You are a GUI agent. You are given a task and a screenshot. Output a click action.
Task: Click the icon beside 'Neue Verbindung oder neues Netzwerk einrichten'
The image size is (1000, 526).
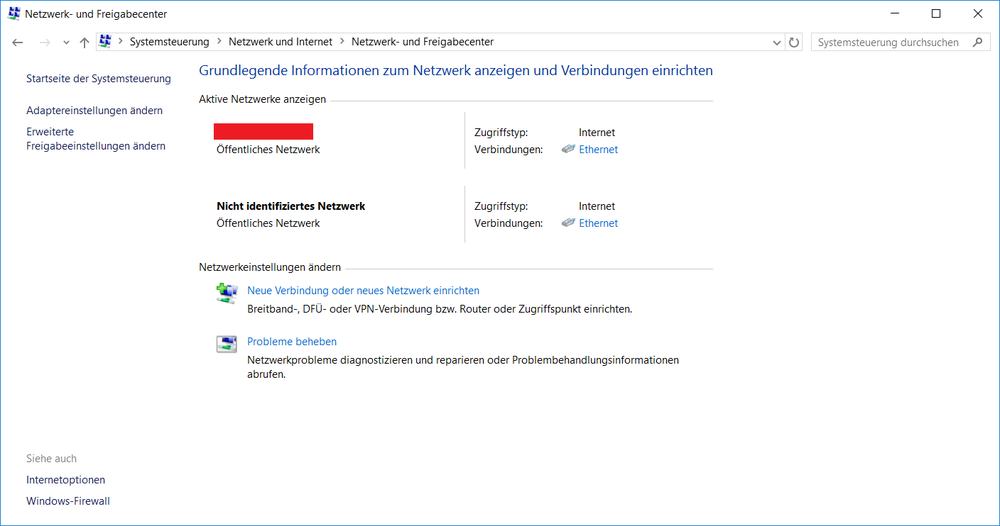(227, 293)
